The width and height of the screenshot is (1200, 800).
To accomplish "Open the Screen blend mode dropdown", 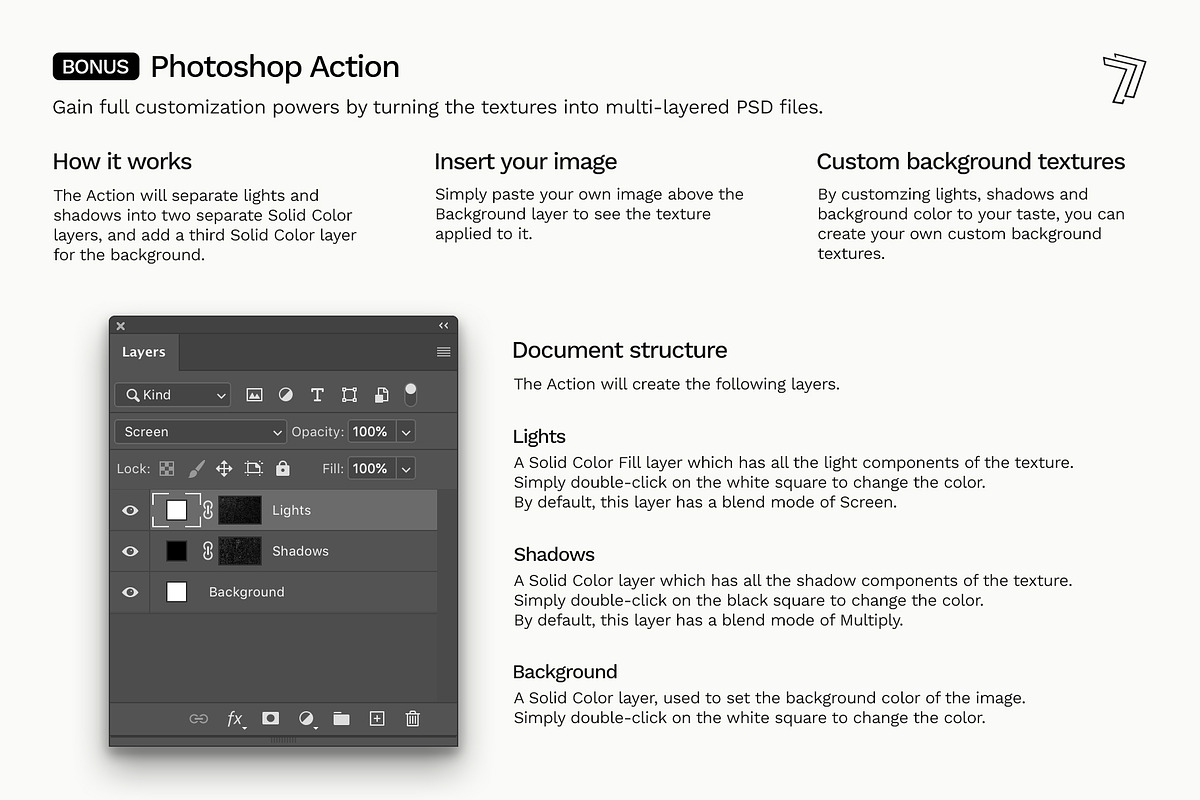I will point(201,432).
